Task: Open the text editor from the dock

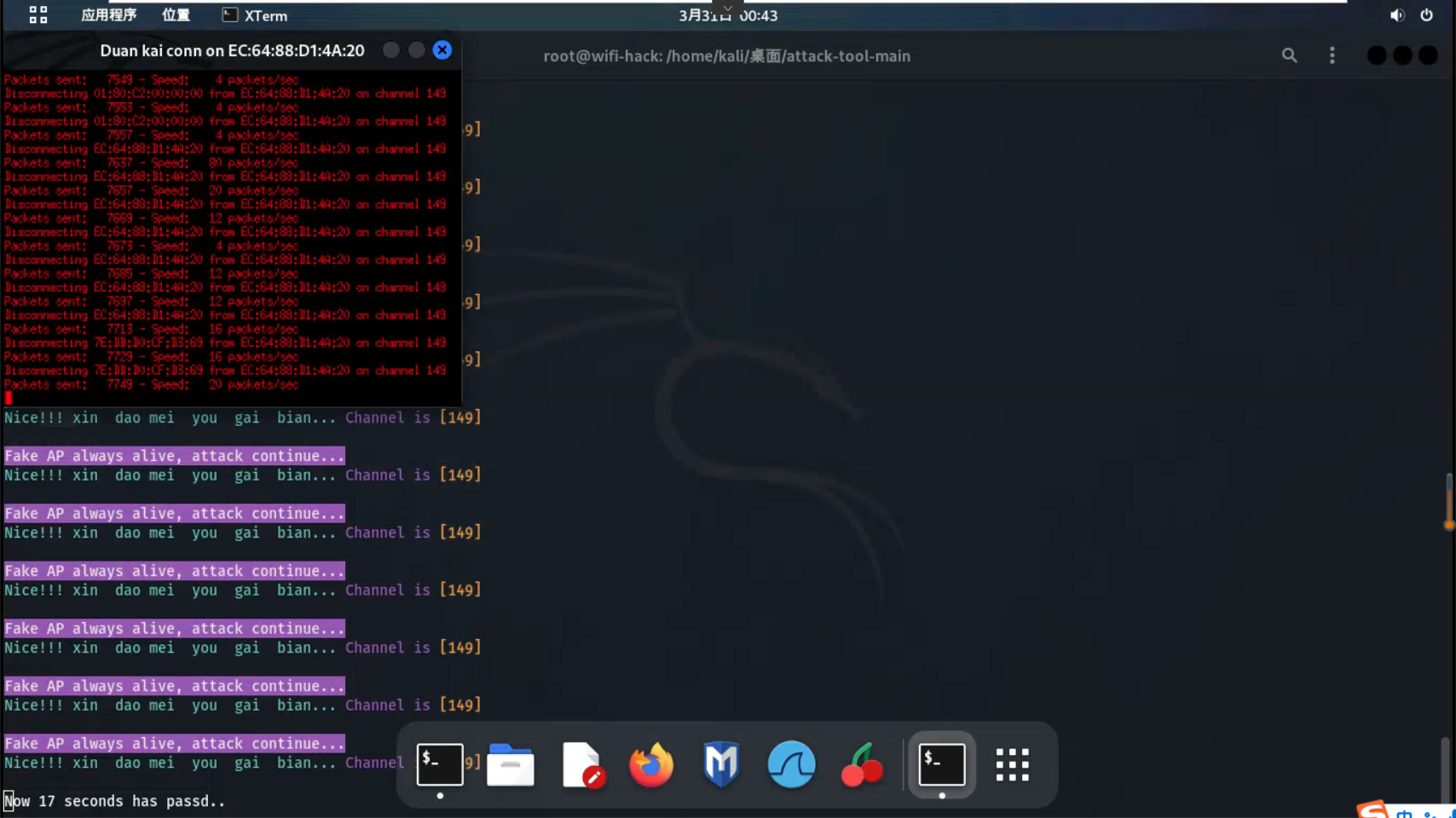Action: tap(583, 764)
